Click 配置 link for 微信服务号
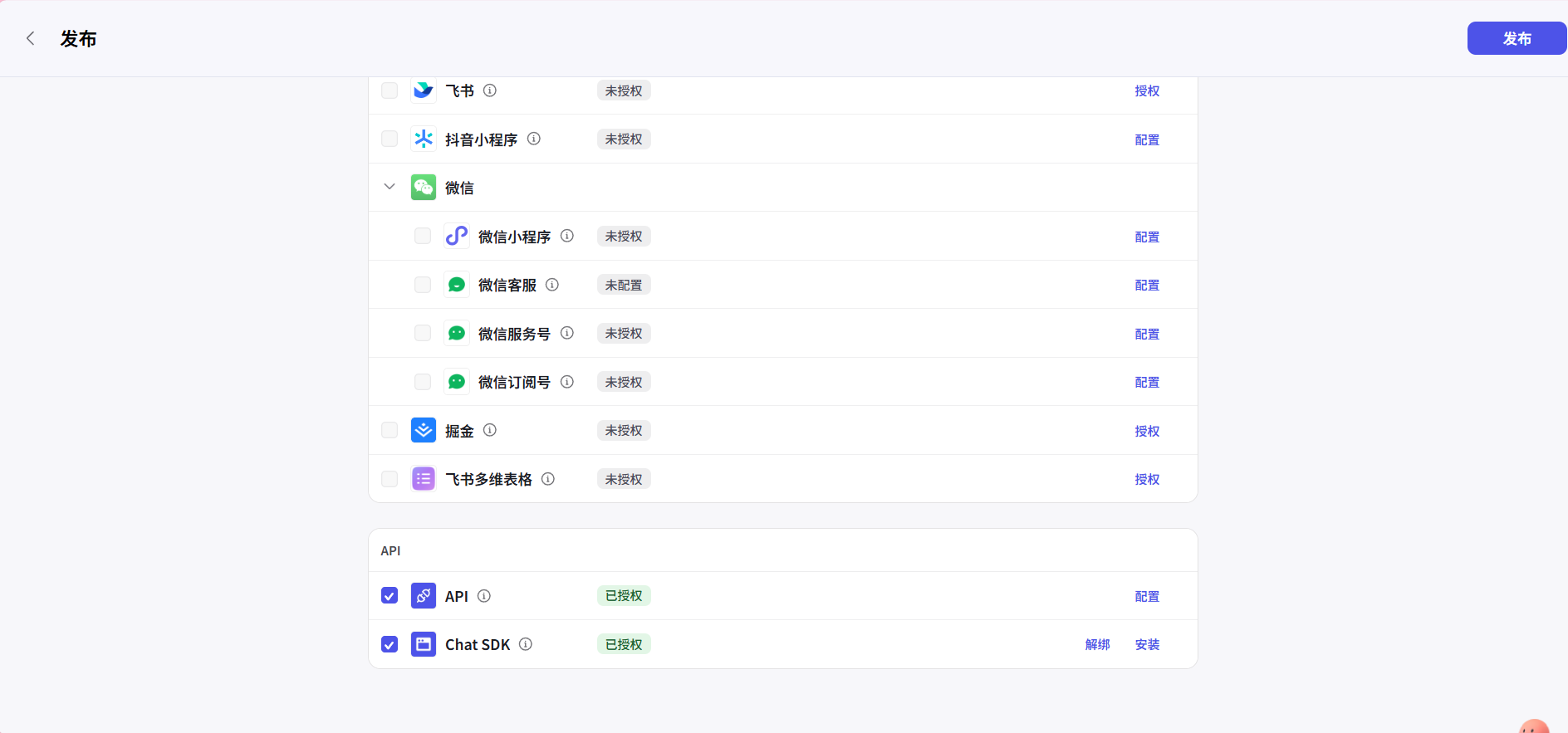Viewport: 1568px width, 733px height. tap(1147, 334)
